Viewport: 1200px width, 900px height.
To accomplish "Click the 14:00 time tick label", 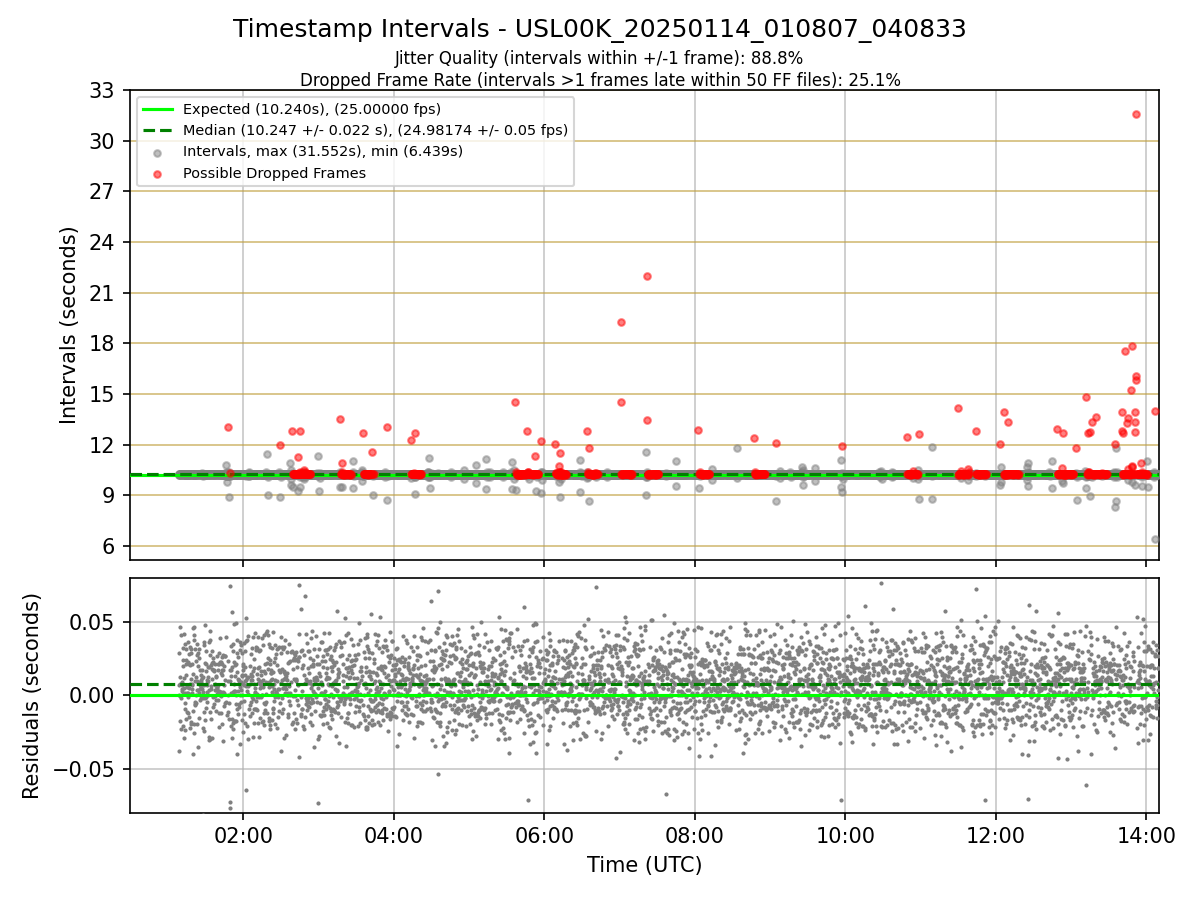I will click(x=1146, y=834).
